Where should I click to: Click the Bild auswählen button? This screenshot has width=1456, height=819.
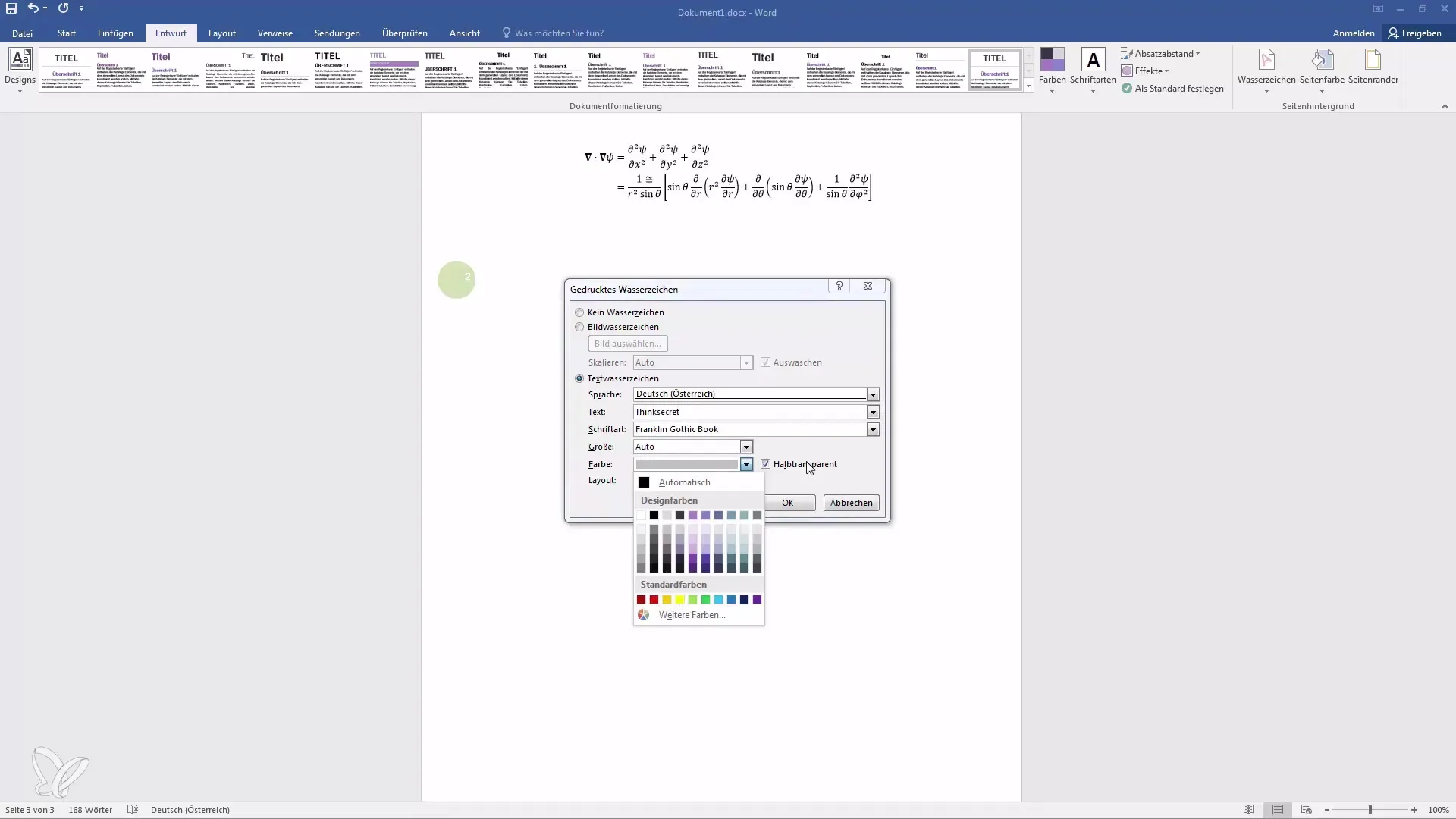coord(628,344)
